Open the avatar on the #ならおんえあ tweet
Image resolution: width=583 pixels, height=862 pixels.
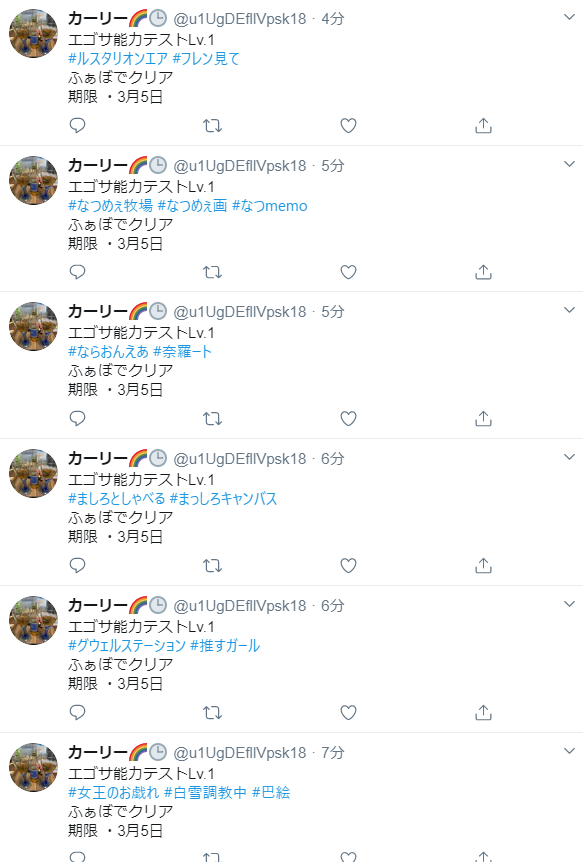pos(34,327)
